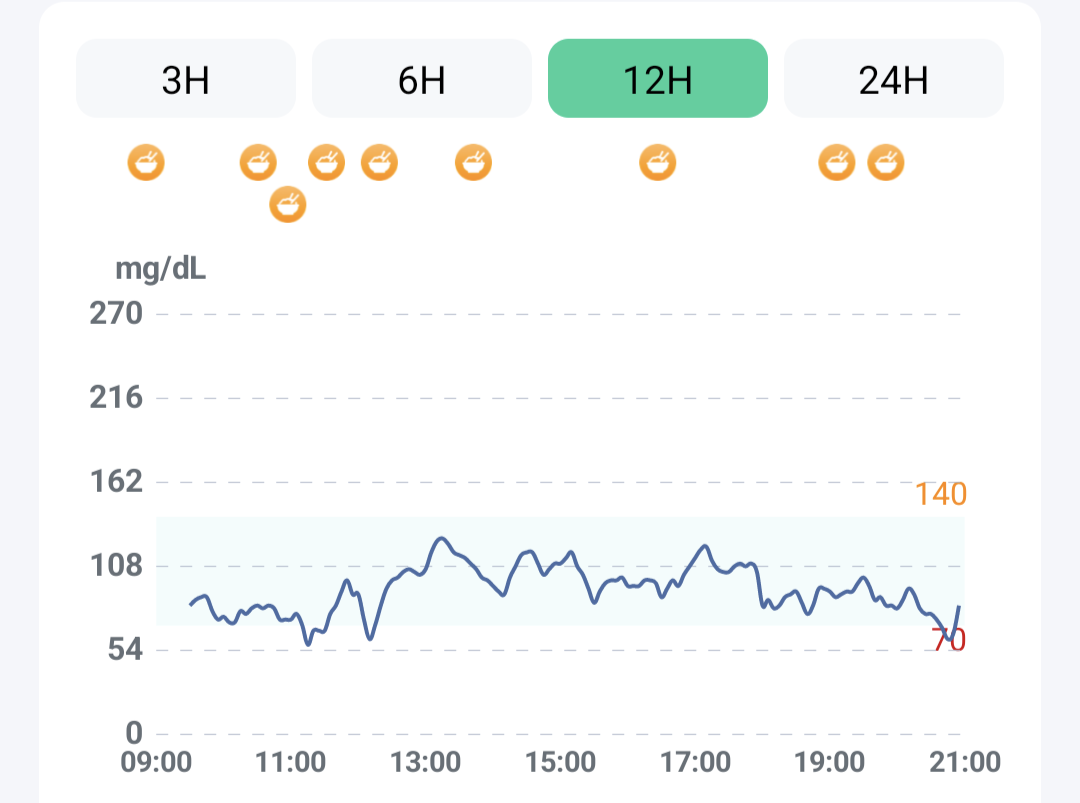The image size is (1080, 803).
Task: Open the leftmost meal record icon
Action: [146, 161]
